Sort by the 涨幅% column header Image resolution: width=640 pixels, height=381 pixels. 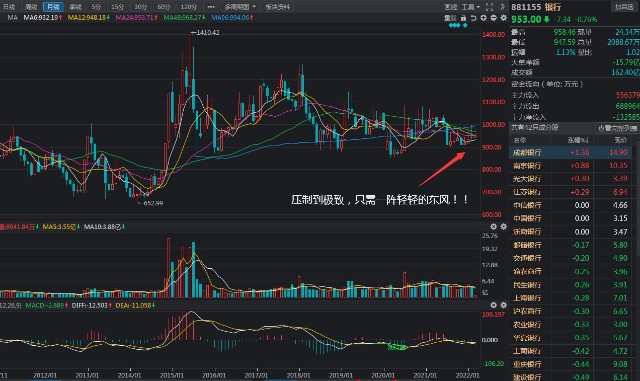tap(578, 140)
